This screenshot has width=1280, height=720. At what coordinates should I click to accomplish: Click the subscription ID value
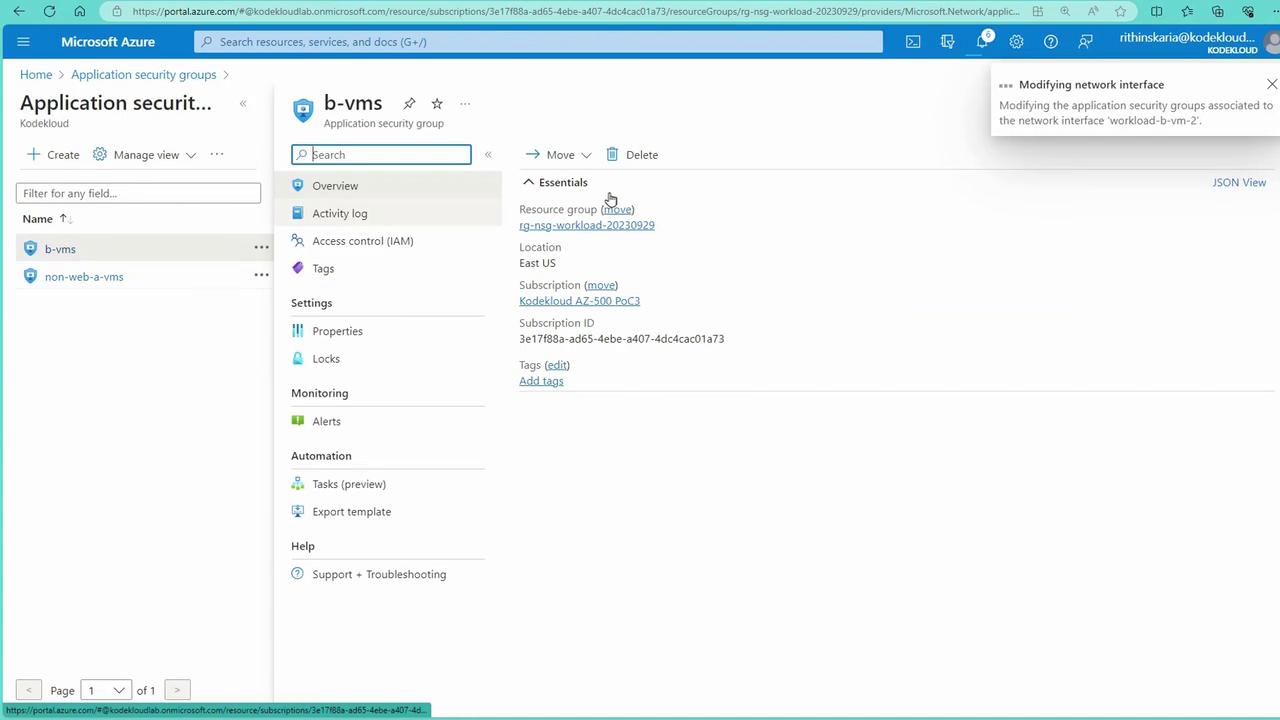621,339
